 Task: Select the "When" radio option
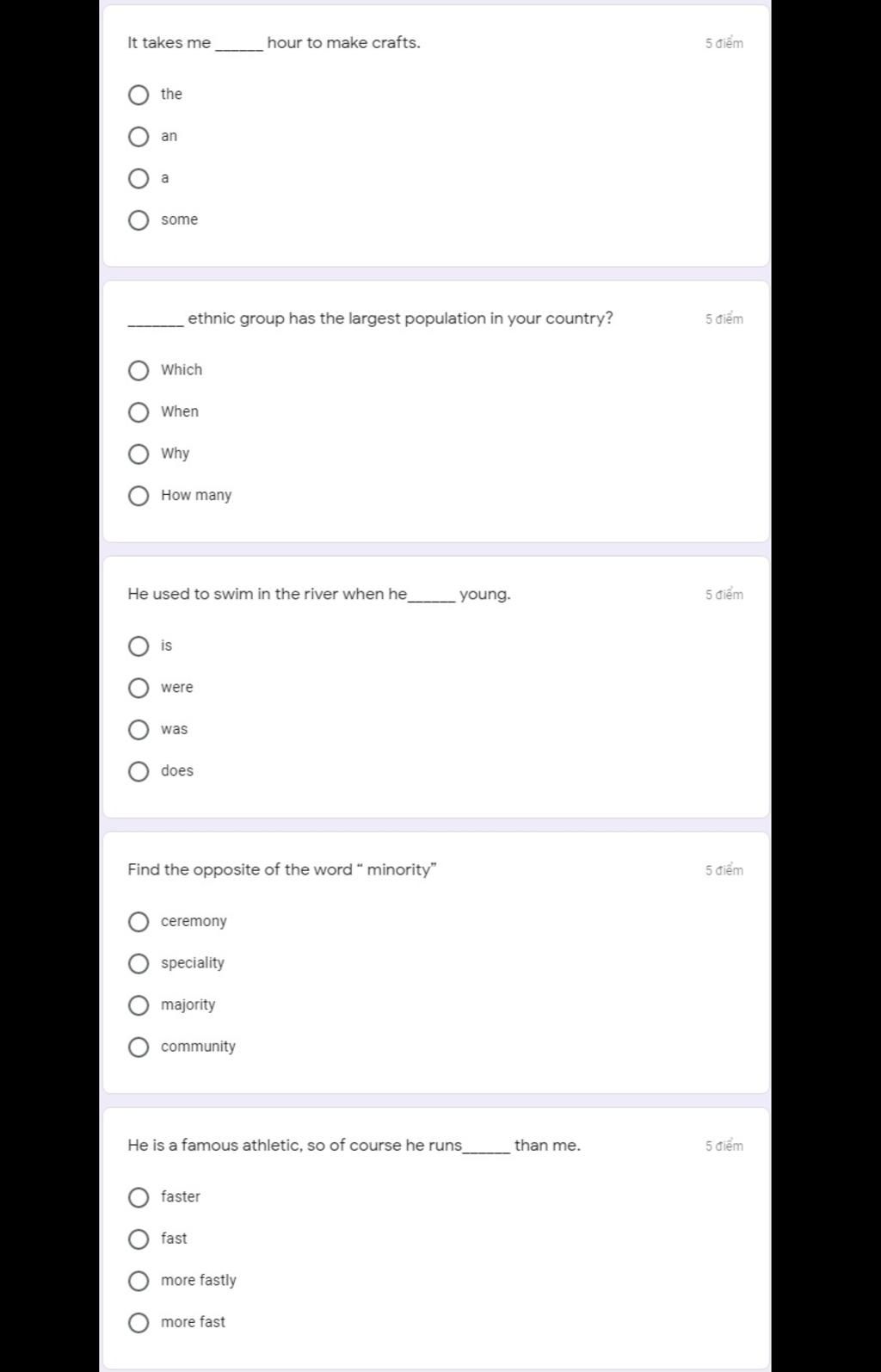(x=139, y=412)
